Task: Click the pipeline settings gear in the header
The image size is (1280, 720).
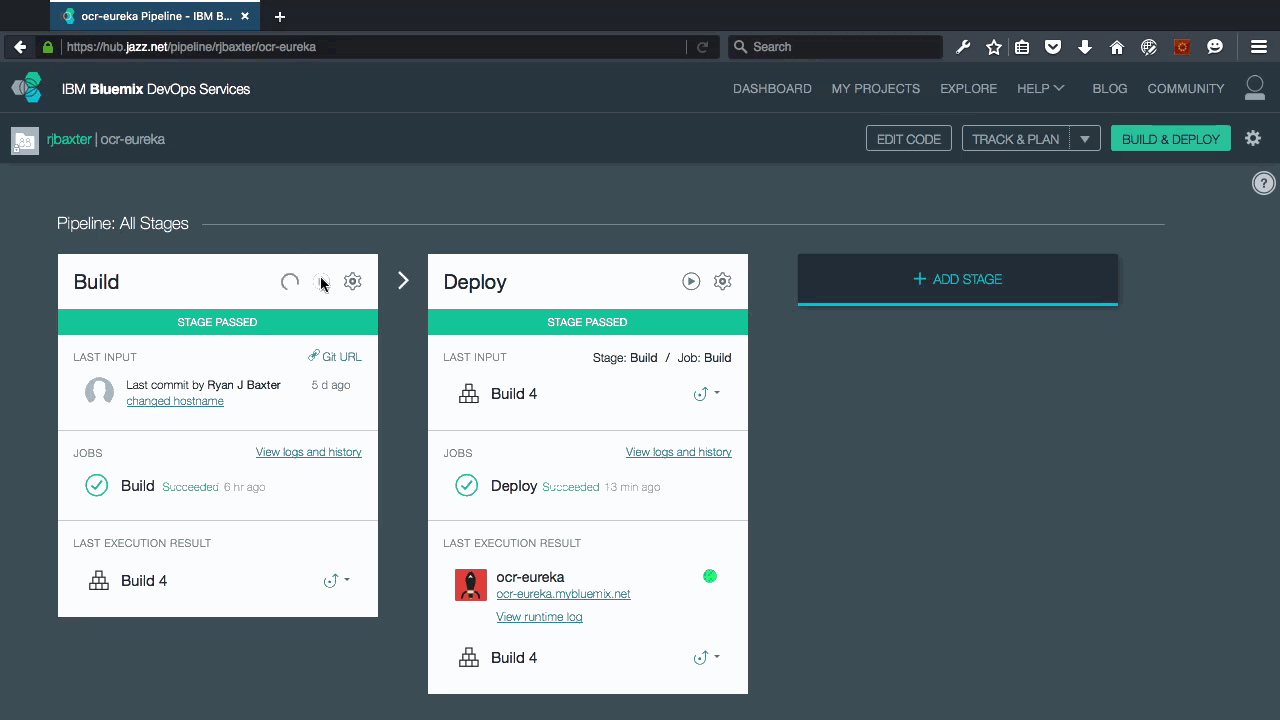Action: click(x=1253, y=138)
